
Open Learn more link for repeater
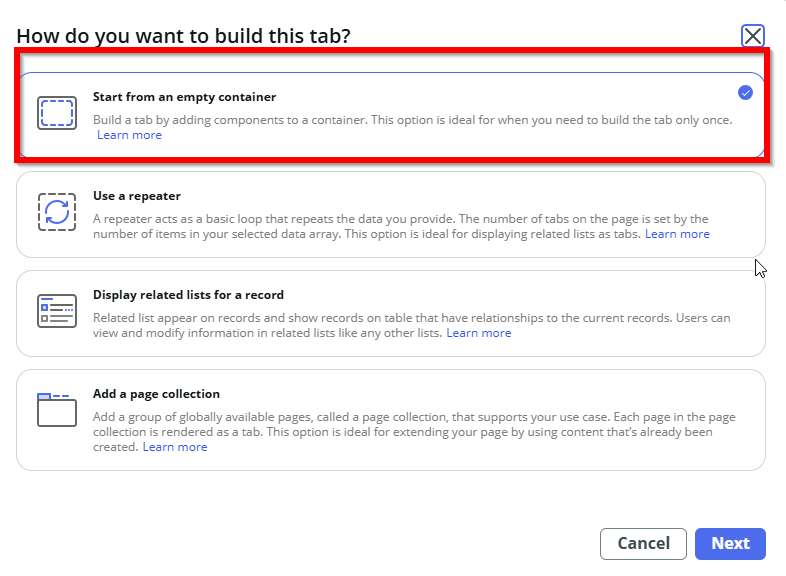click(677, 234)
